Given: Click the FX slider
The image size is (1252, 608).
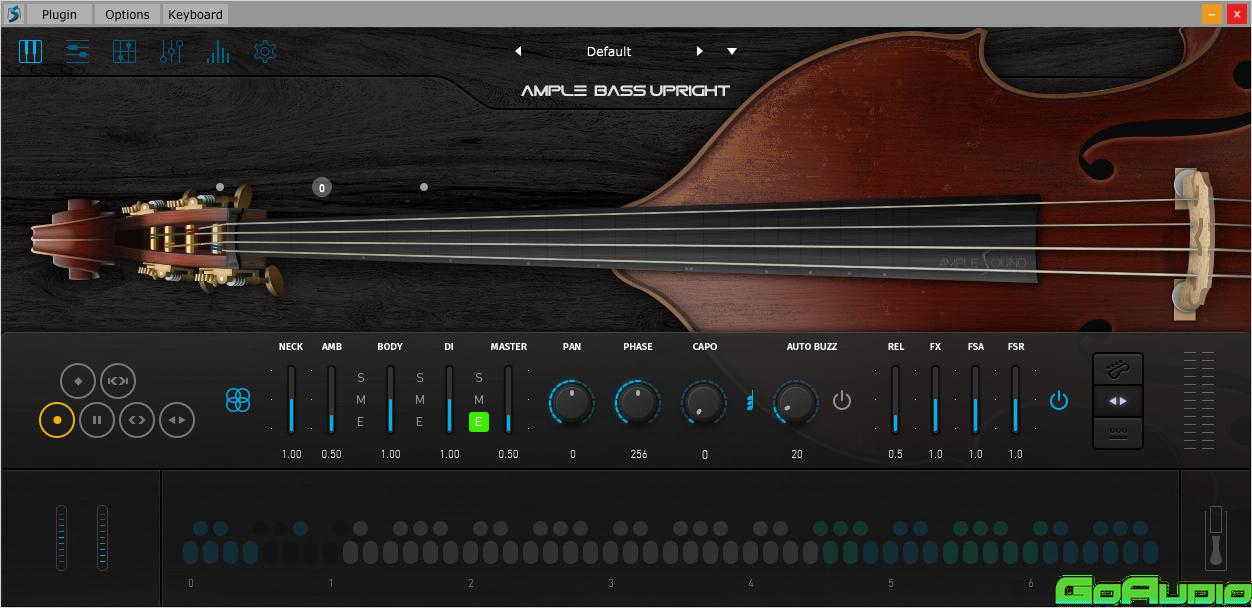Looking at the screenshot, I should tap(935, 399).
